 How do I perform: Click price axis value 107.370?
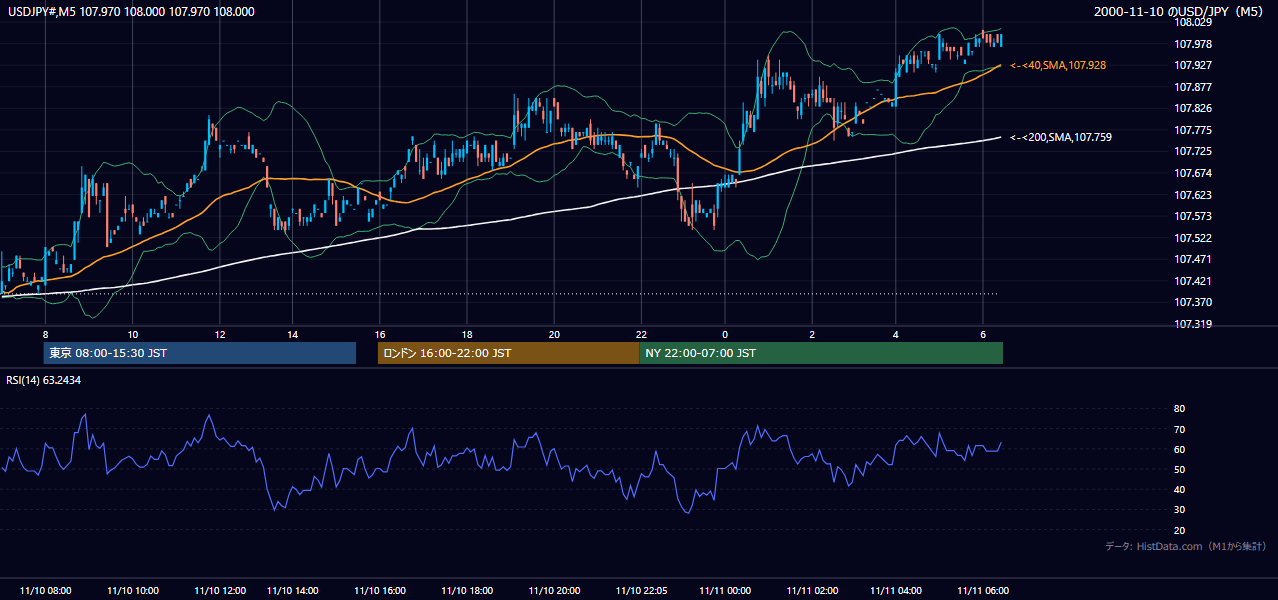[1193, 302]
